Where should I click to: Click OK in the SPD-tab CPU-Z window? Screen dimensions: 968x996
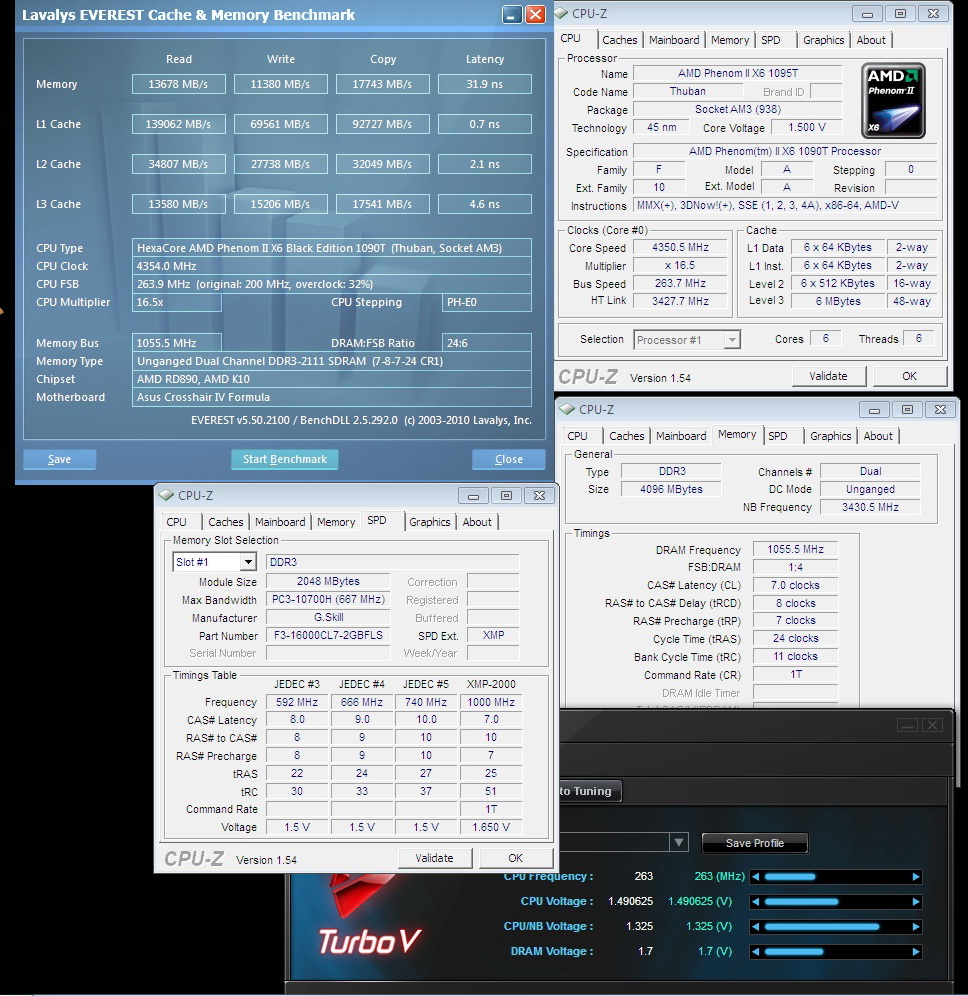pos(516,858)
